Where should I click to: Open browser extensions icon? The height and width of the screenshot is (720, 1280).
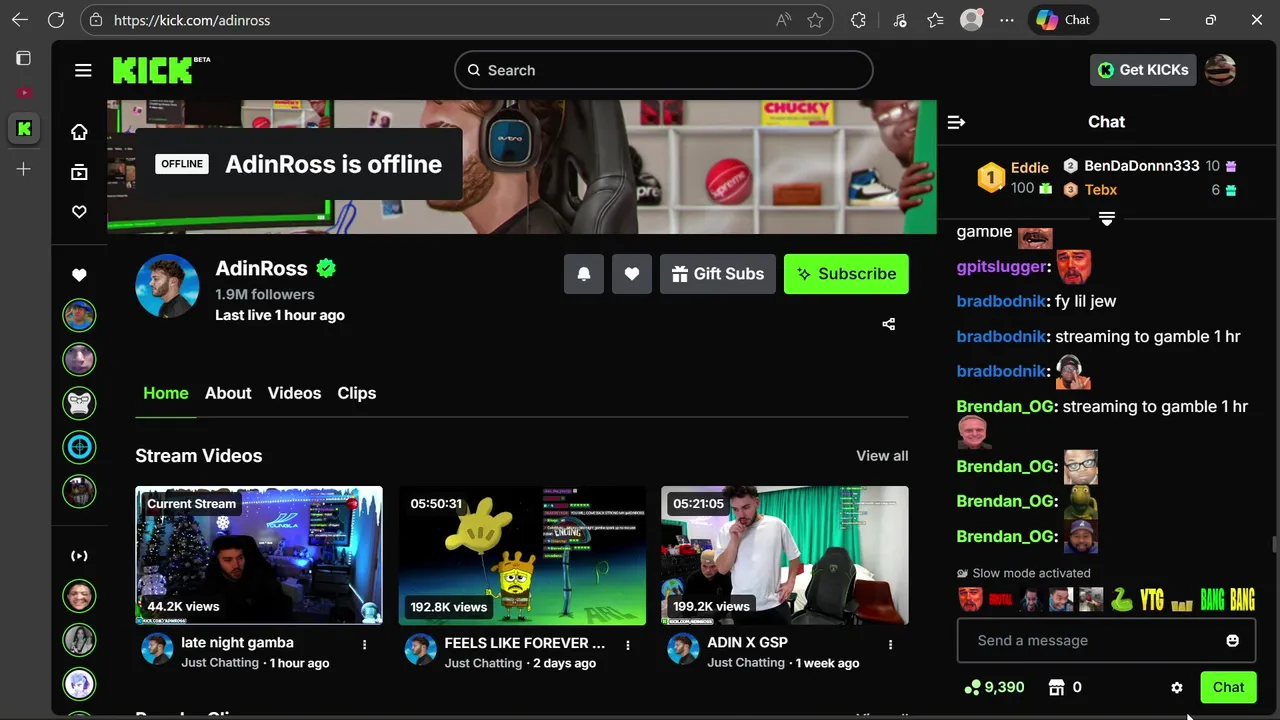point(858,20)
